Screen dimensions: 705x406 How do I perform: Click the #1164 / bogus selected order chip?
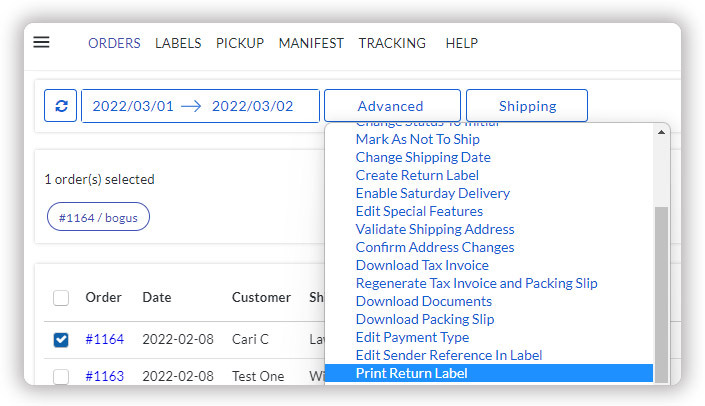[x=98, y=217]
